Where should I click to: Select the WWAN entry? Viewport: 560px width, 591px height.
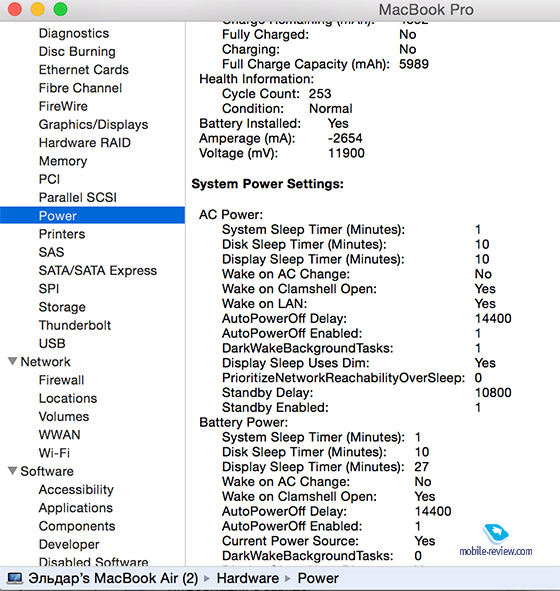tap(60, 435)
